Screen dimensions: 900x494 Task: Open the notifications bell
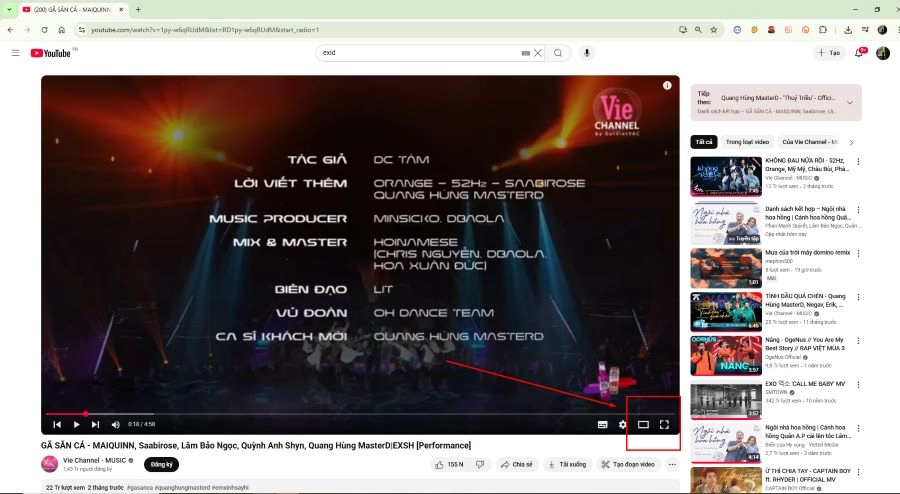pyautogui.click(x=859, y=53)
